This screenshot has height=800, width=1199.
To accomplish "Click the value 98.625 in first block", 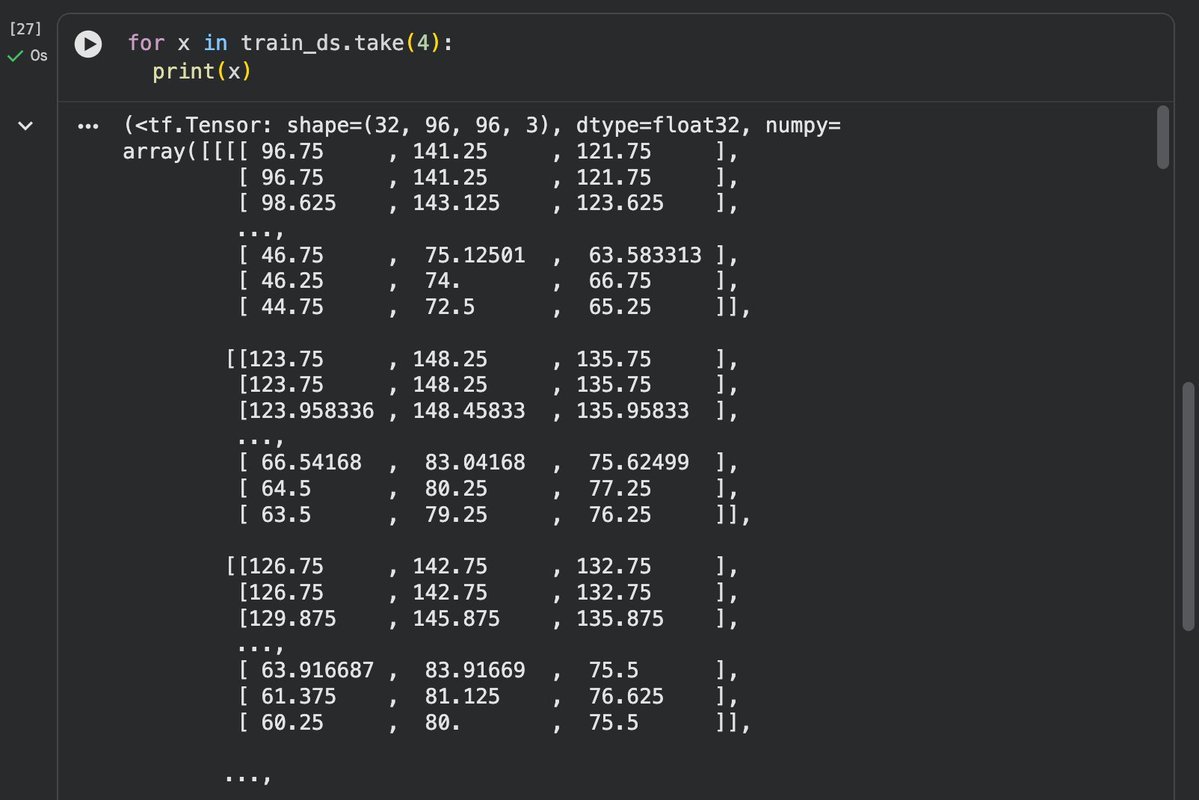I will pos(298,203).
